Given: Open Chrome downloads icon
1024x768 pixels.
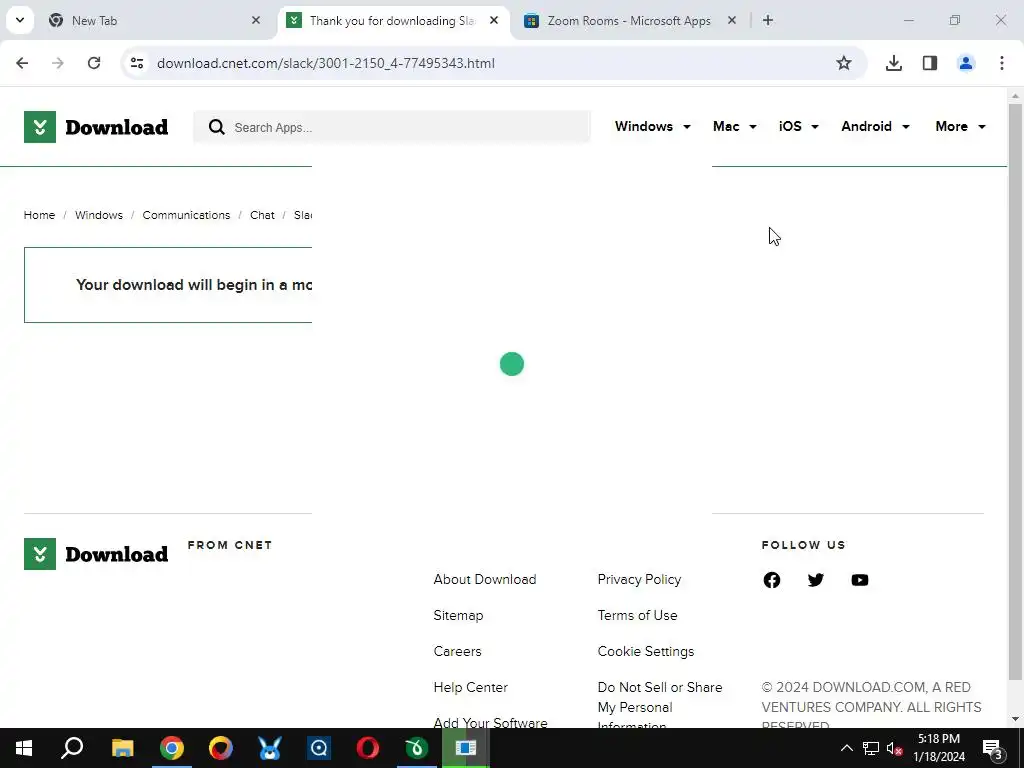Looking at the screenshot, I should coord(894,63).
